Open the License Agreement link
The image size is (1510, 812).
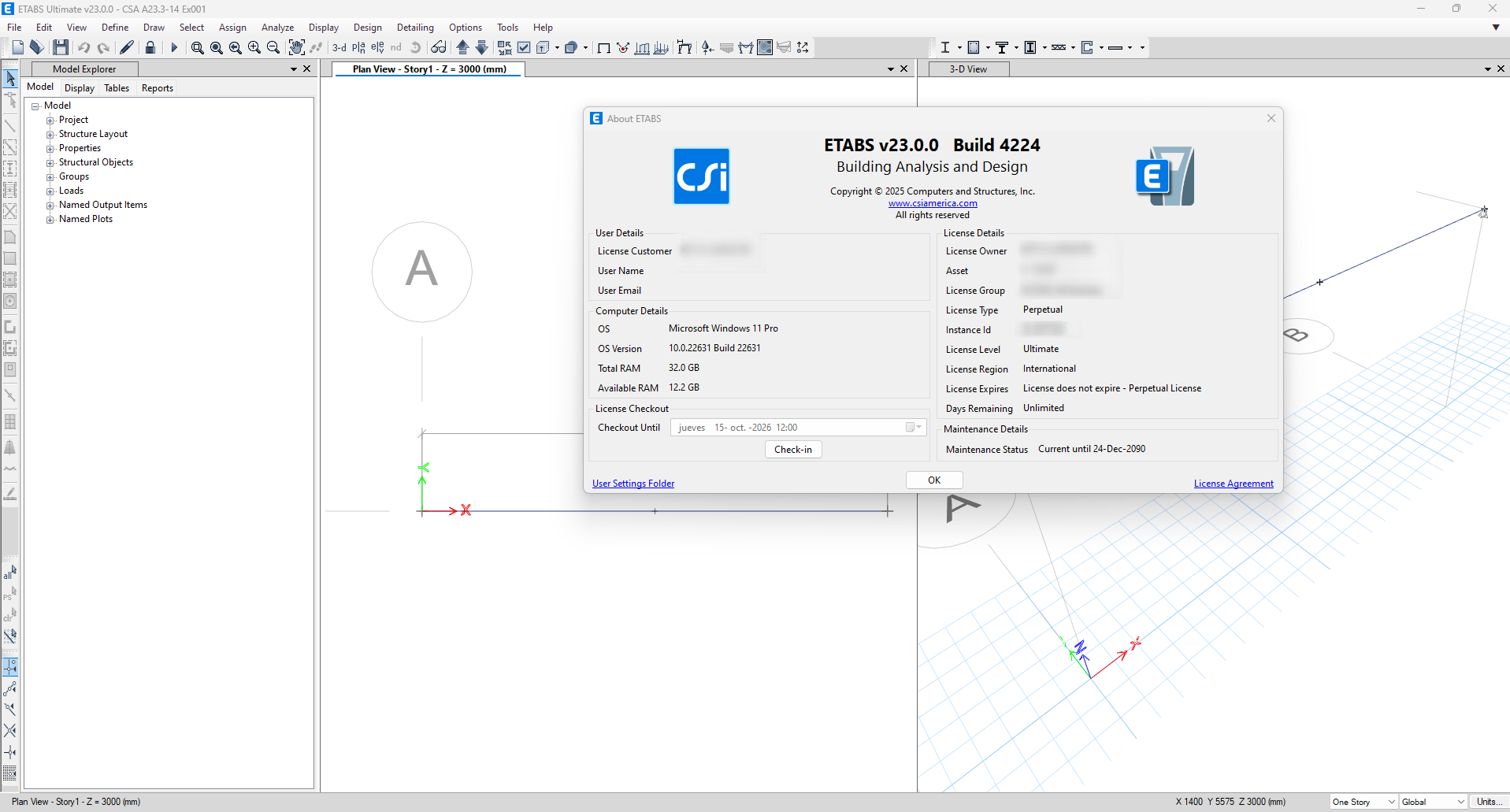click(1233, 484)
